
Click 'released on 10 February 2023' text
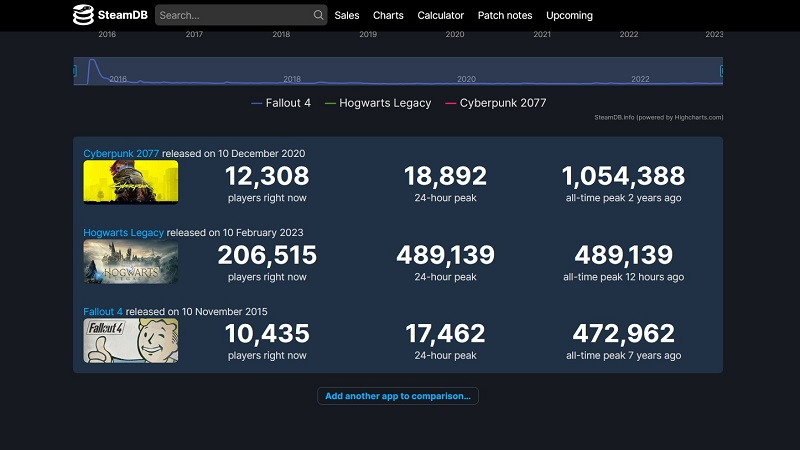(x=235, y=233)
